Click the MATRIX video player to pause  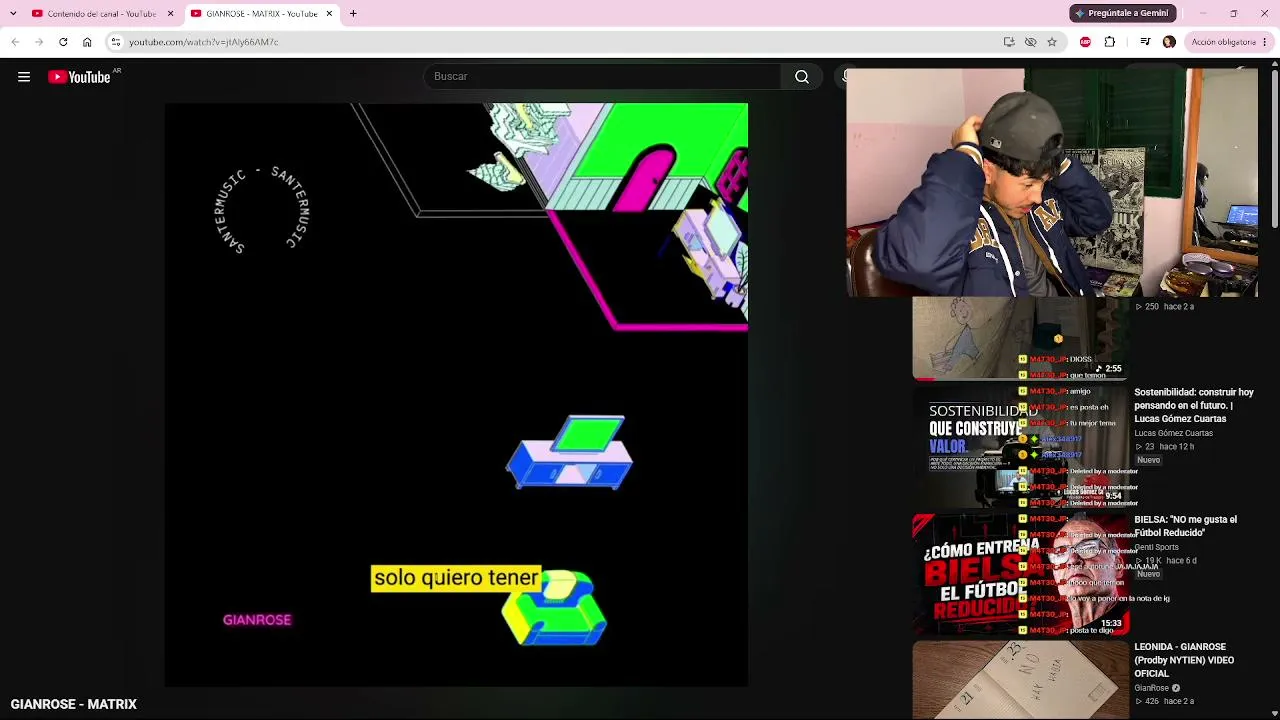point(456,395)
